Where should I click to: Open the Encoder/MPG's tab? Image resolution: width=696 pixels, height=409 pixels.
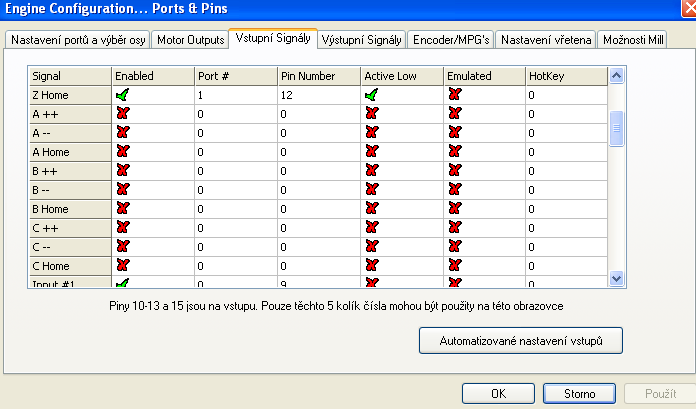[x=450, y=40]
